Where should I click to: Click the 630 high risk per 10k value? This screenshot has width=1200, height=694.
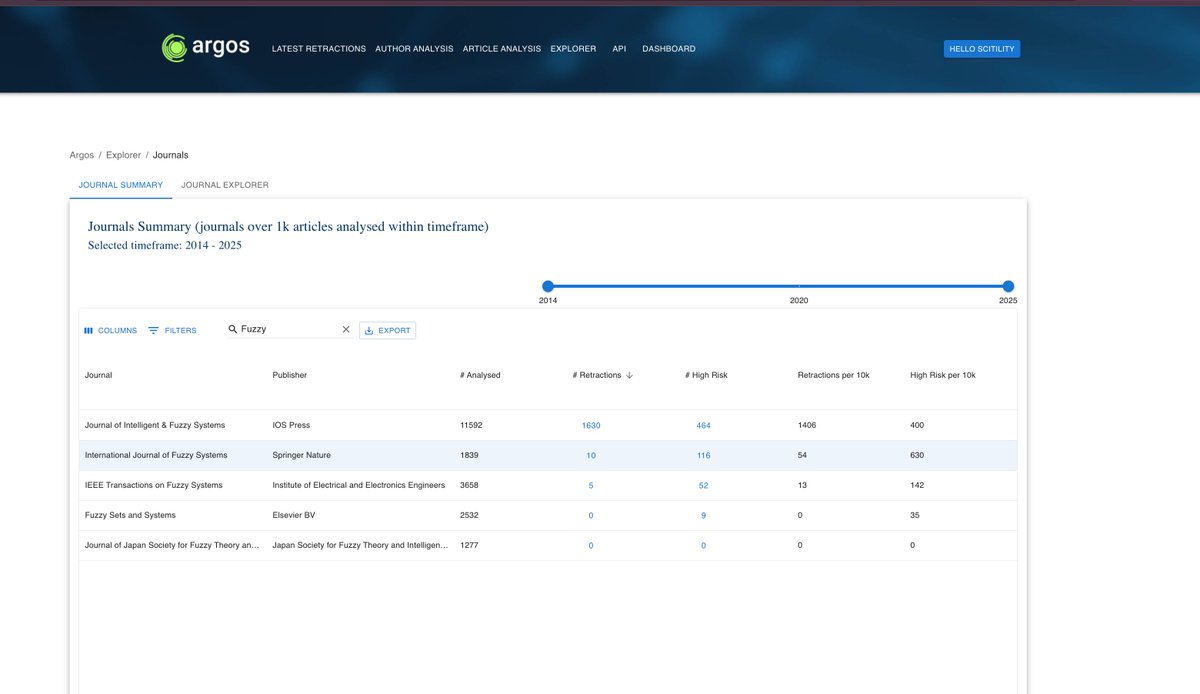(x=917, y=455)
